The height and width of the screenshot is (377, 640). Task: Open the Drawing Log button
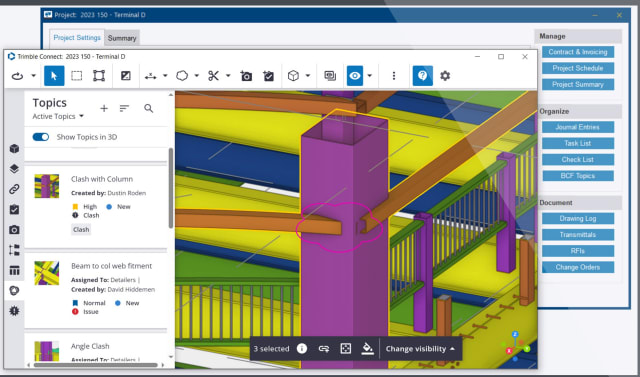(x=578, y=218)
